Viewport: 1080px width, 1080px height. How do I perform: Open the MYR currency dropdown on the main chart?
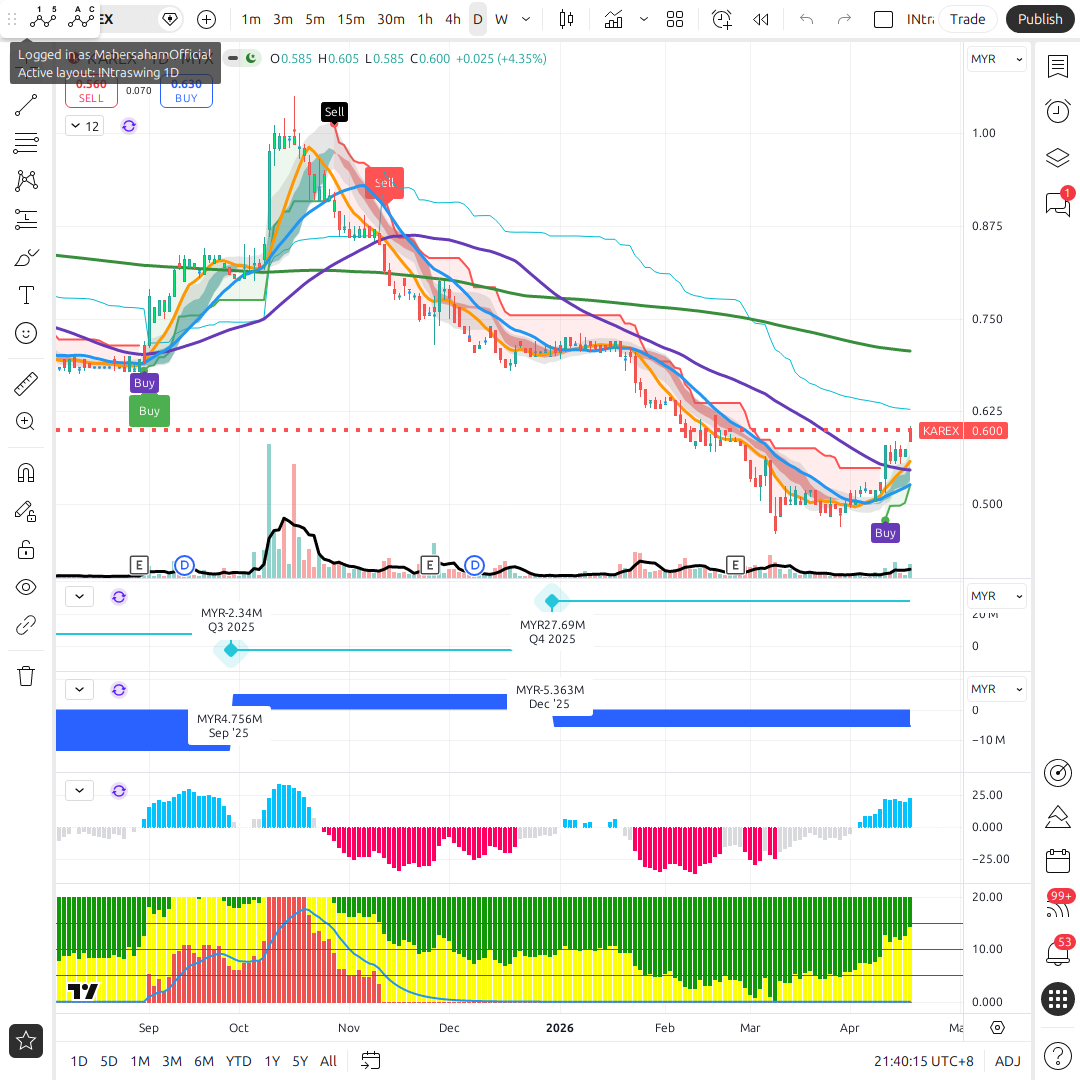[996, 59]
